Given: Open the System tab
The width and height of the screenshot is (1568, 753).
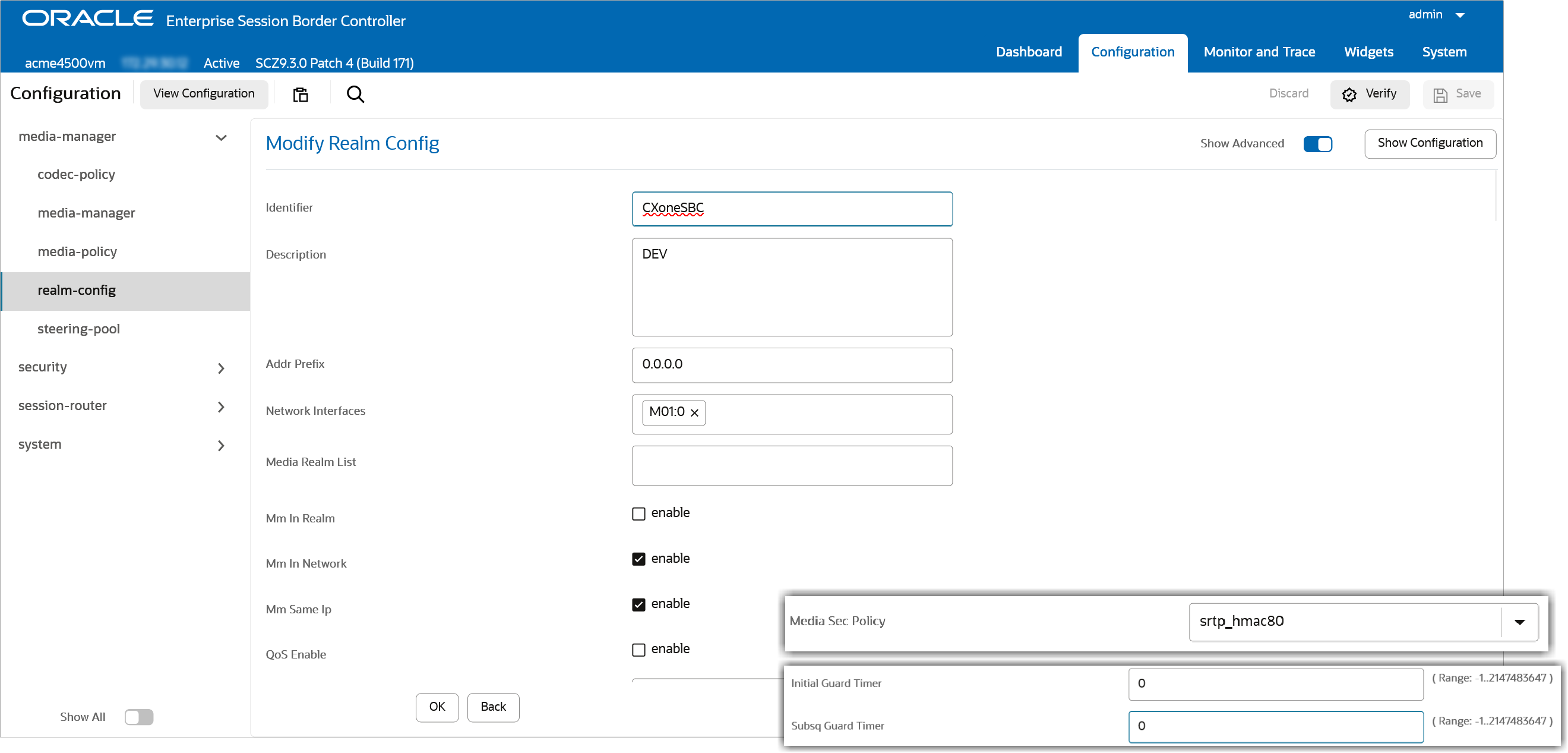Looking at the screenshot, I should click(x=1444, y=52).
